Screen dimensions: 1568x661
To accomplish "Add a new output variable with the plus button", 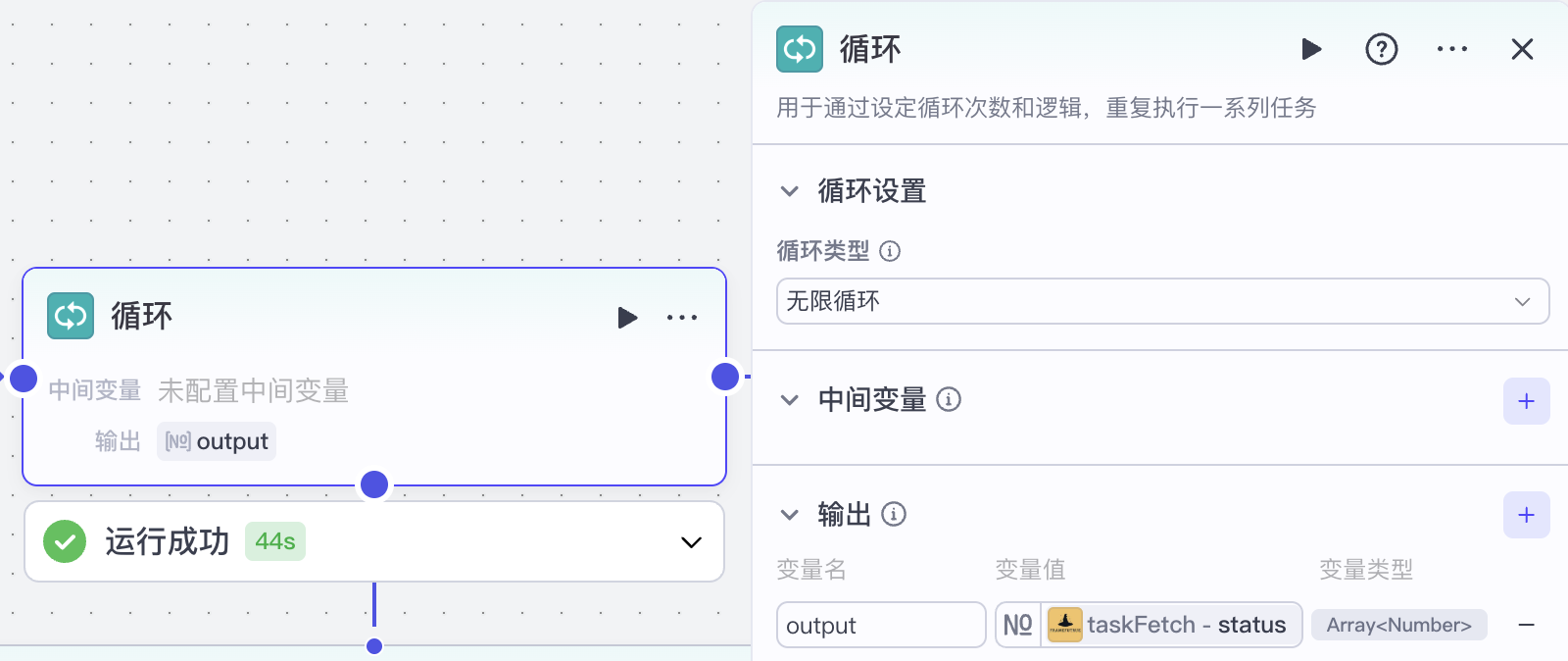I will click(1526, 514).
